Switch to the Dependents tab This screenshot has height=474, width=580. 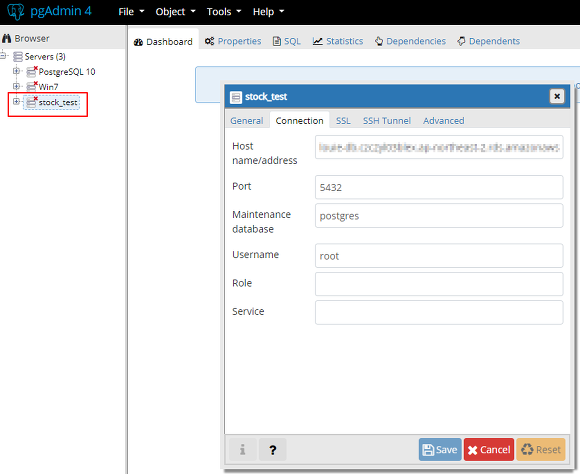488,41
